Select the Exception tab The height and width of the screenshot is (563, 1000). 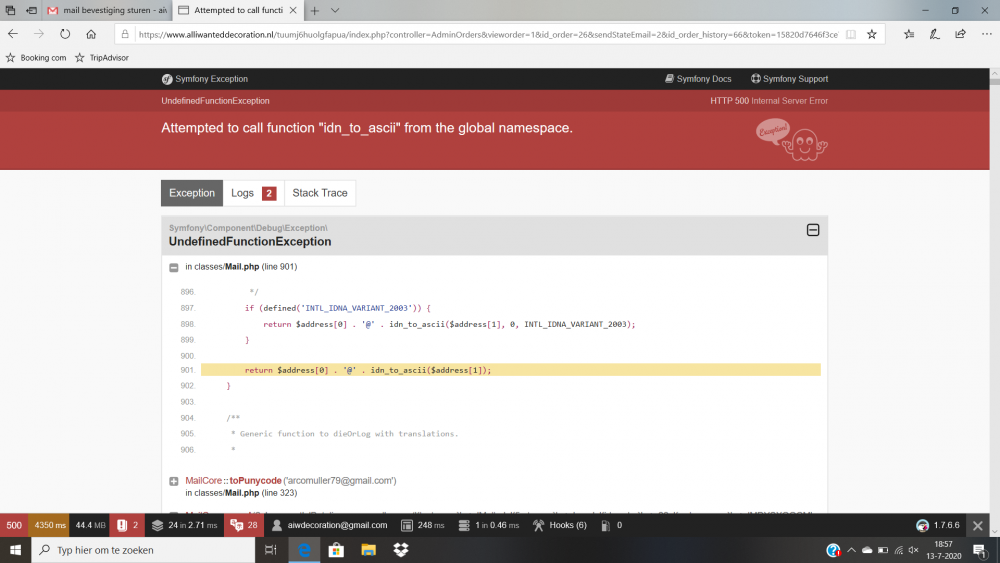(x=192, y=193)
